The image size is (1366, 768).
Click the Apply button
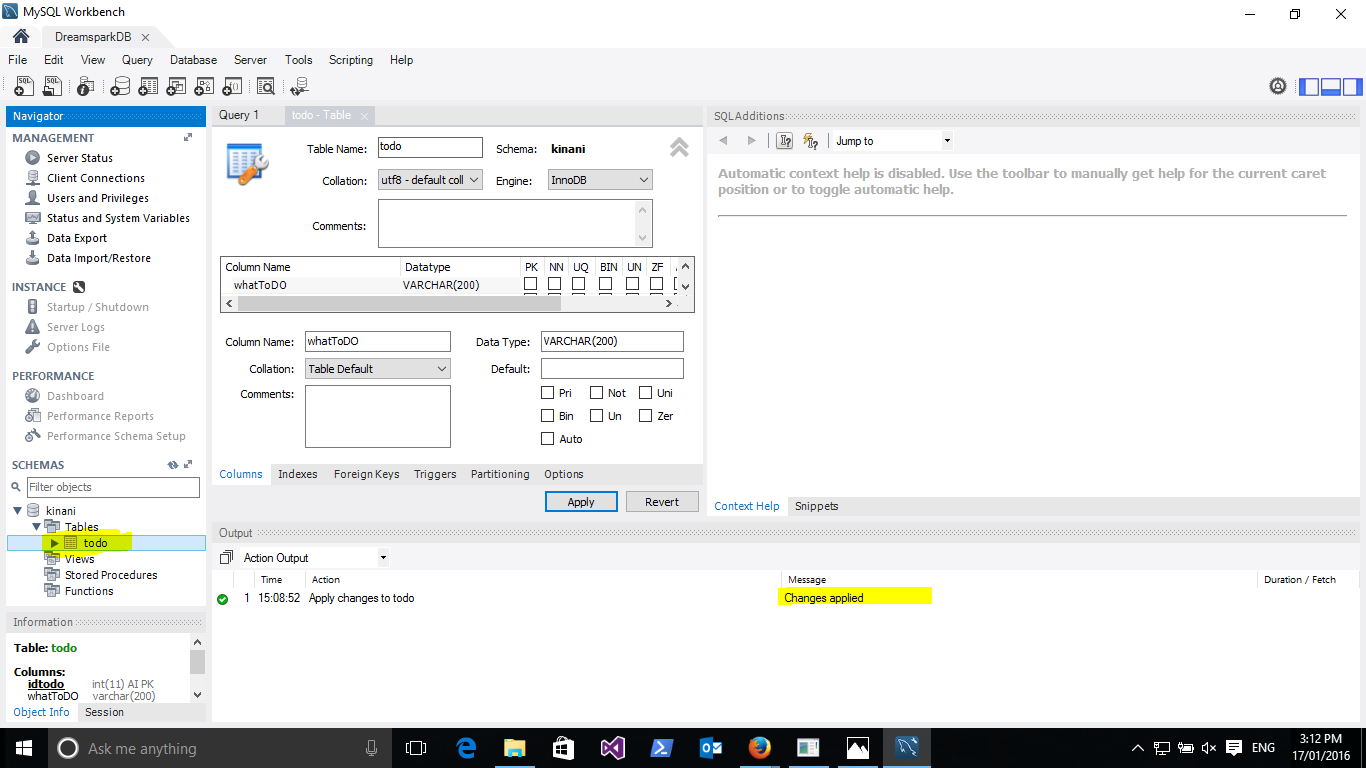coord(581,502)
